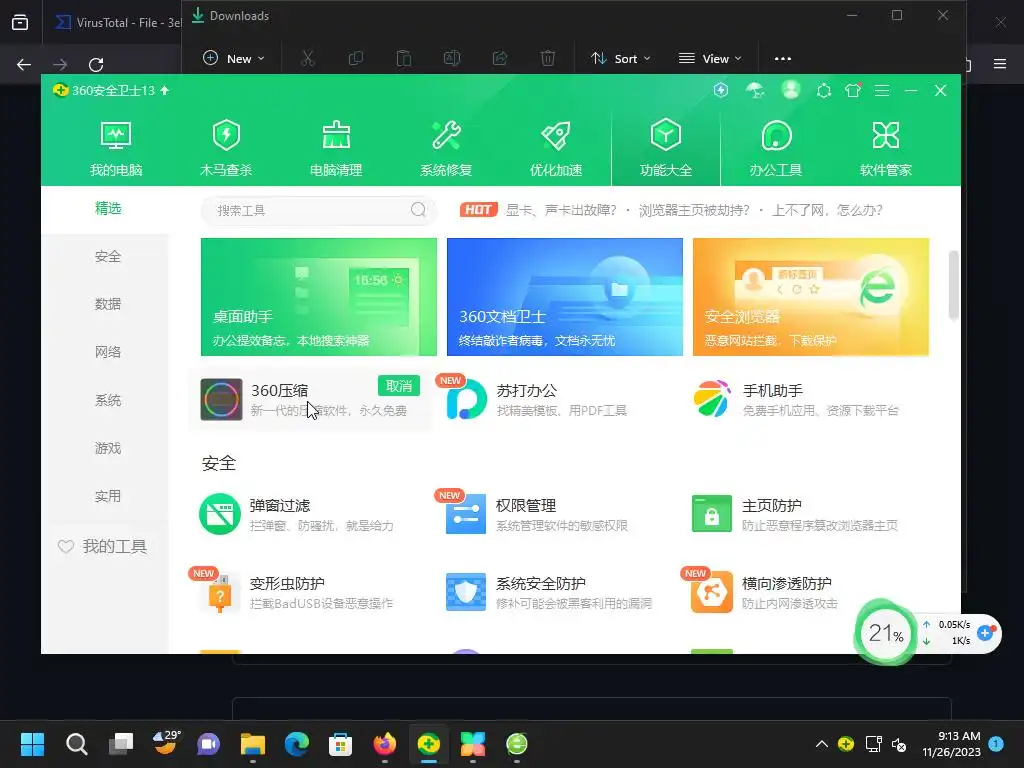Open 权限管理 tool icon
Viewport: 1024px width, 768px height.
[466, 514]
